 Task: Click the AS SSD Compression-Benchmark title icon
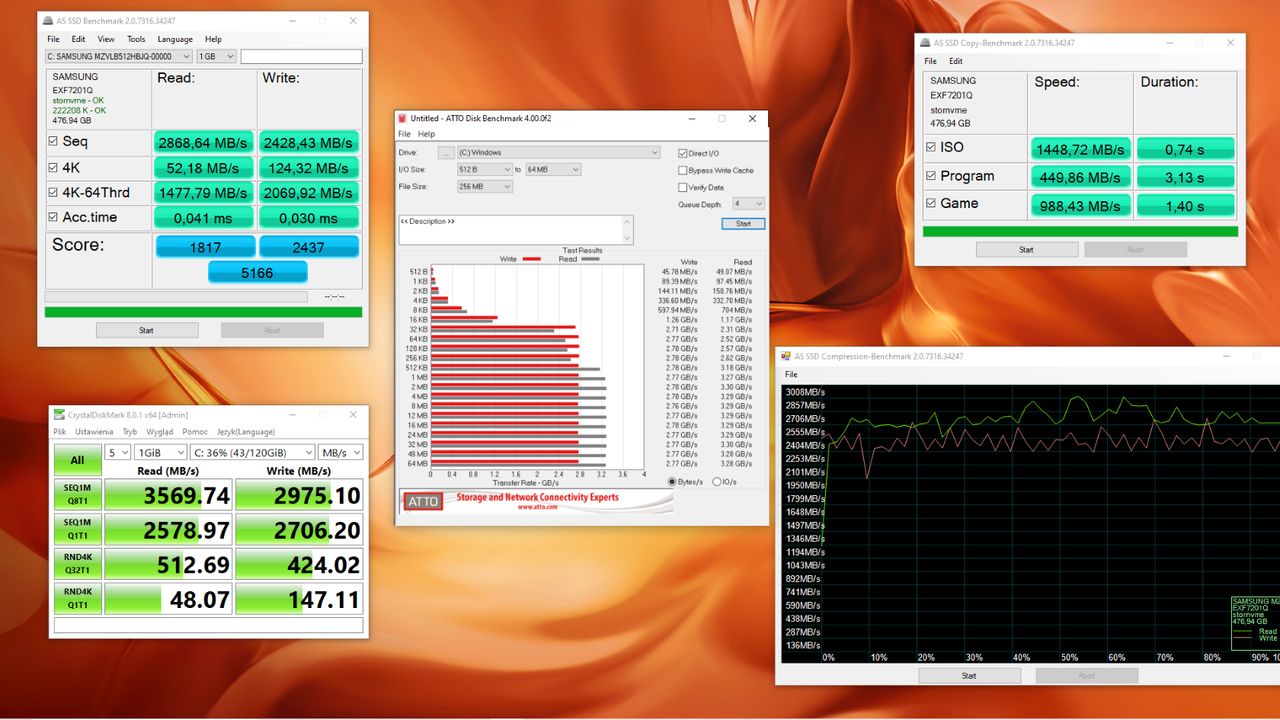(x=786, y=356)
